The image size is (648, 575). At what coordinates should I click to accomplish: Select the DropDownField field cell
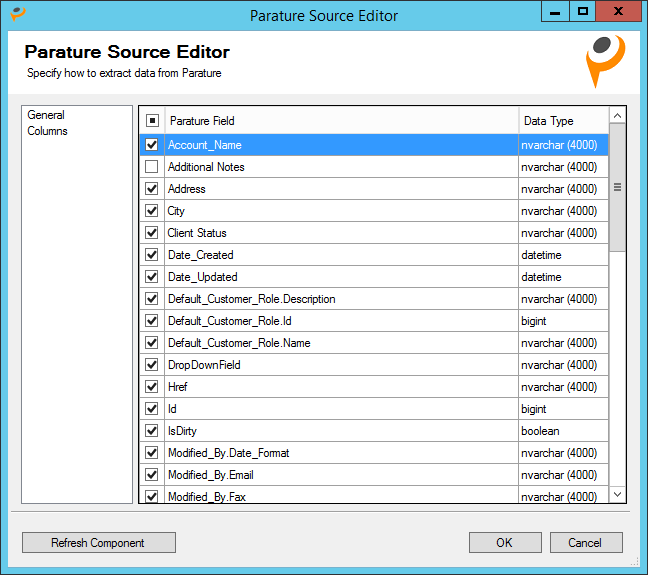[341, 365]
